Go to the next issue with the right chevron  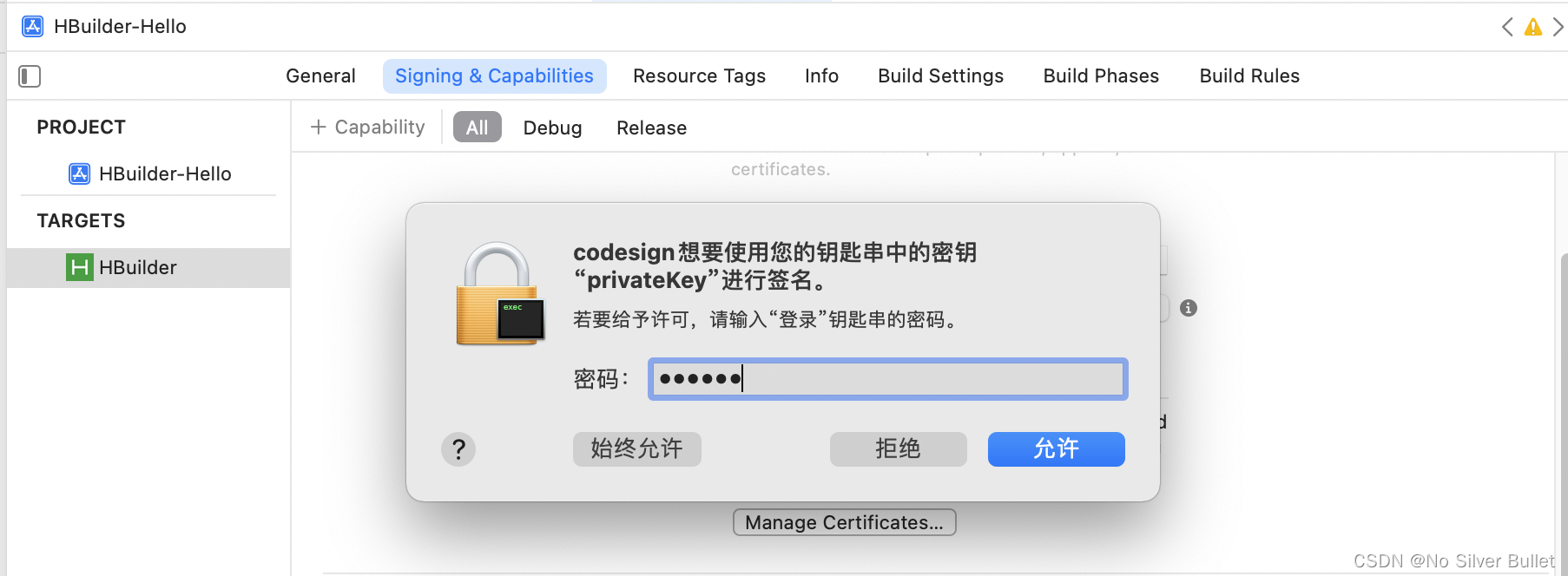point(1558,27)
